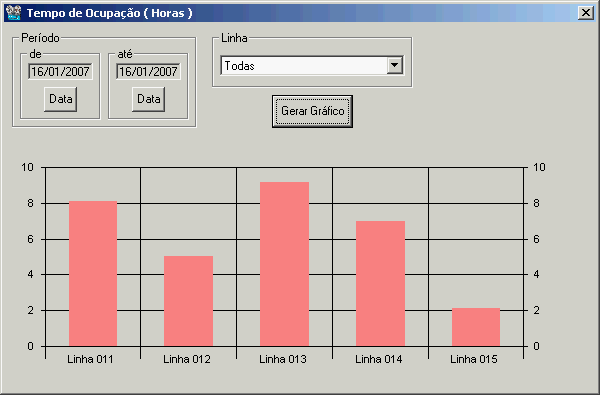The height and width of the screenshot is (395, 600).
Task: Click the 'Todas' combo box text area
Action: point(304,66)
